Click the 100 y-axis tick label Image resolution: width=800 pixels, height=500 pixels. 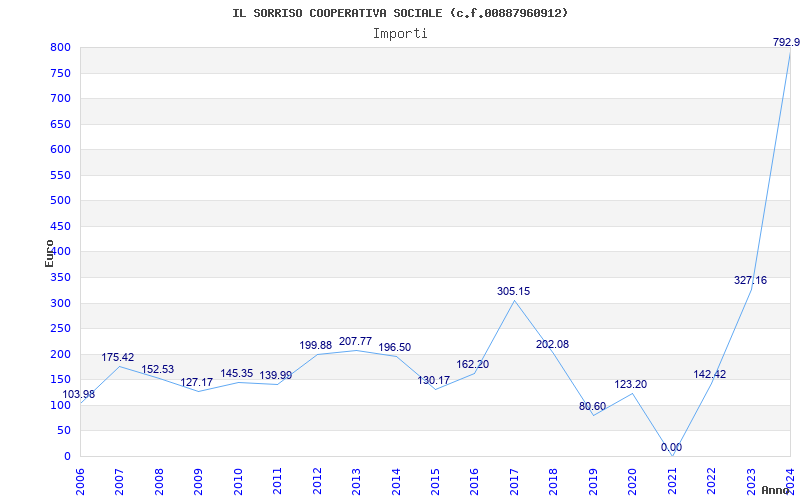60,406
